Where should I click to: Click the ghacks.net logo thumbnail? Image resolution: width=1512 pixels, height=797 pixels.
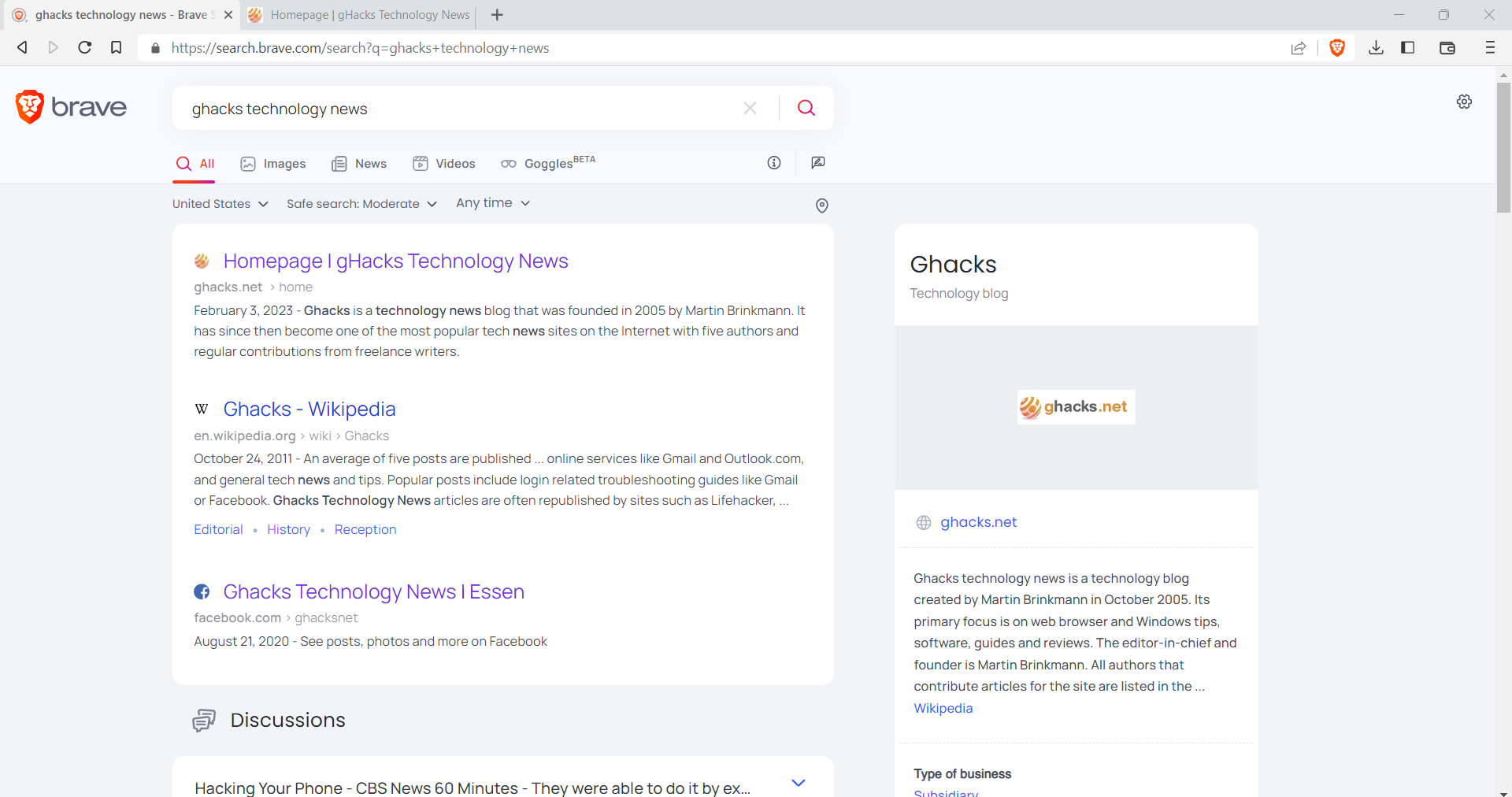[x=1077, y=407]
